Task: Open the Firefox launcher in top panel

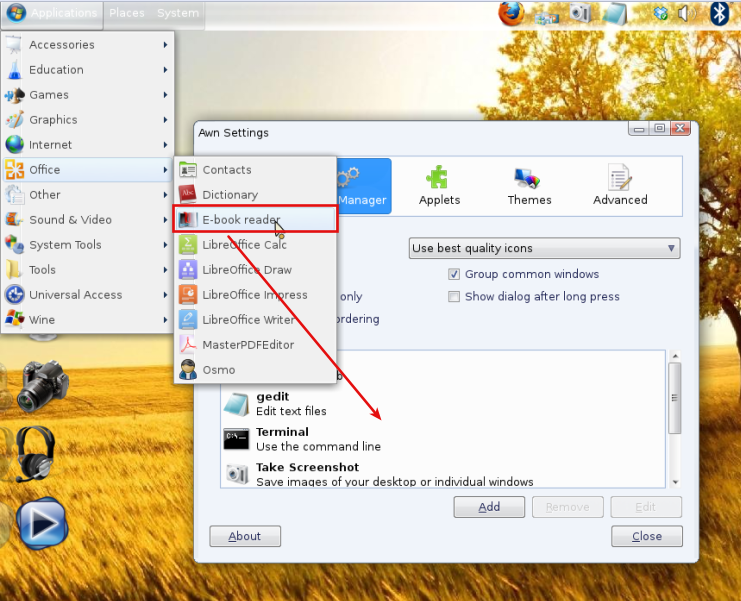Action: pos(511,13)
